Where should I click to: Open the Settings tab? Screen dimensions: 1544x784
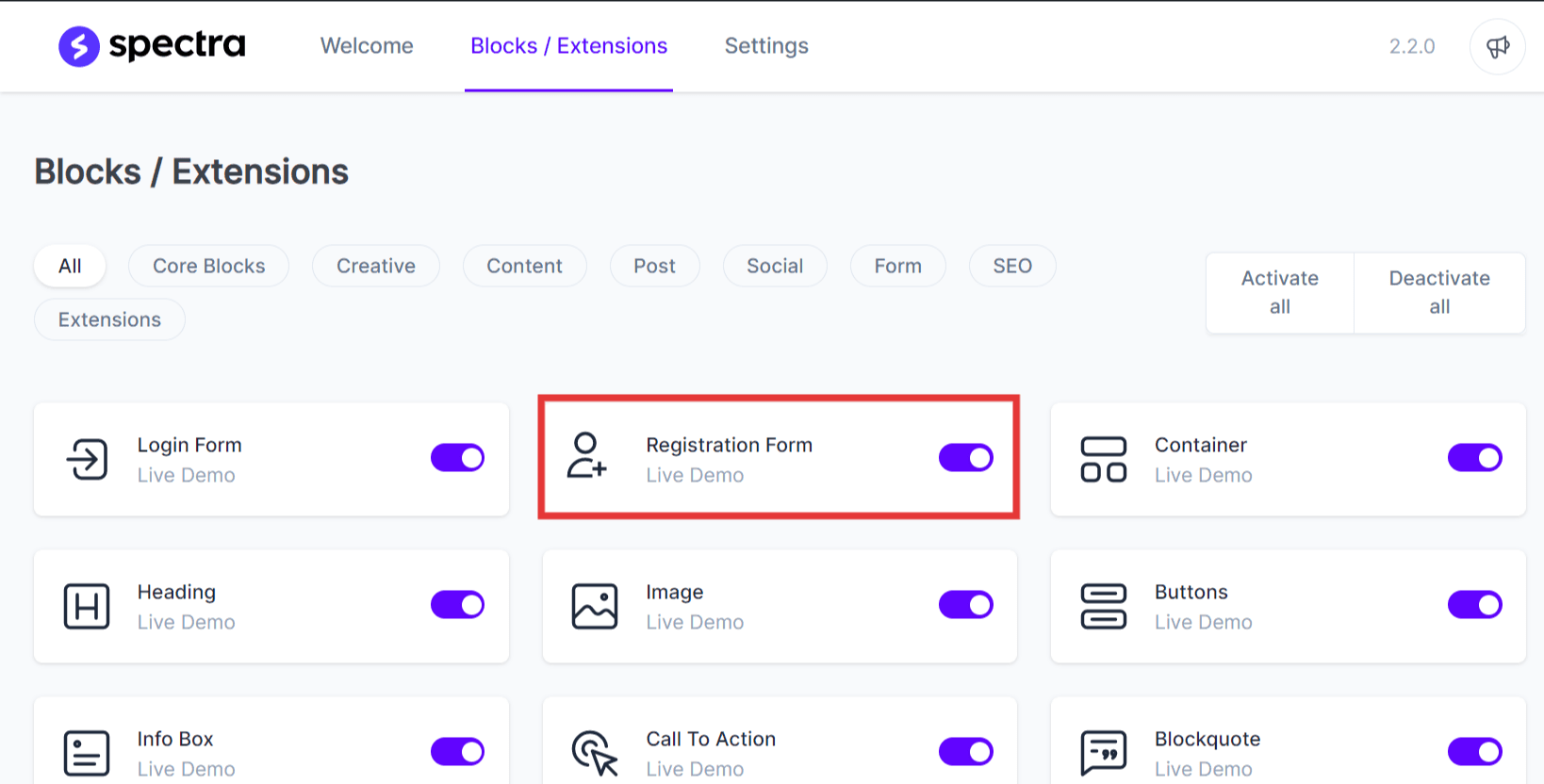(766, 46)
